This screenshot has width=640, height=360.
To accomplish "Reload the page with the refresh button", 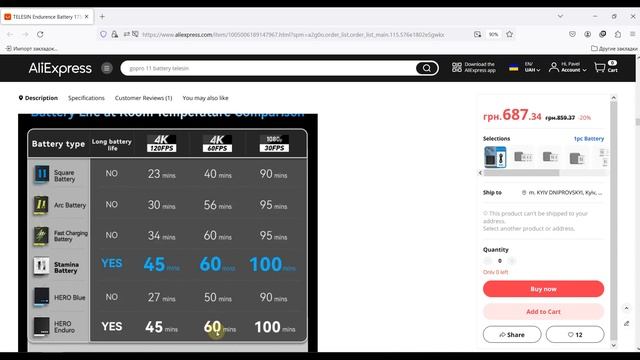I will (x=40, y=34).
